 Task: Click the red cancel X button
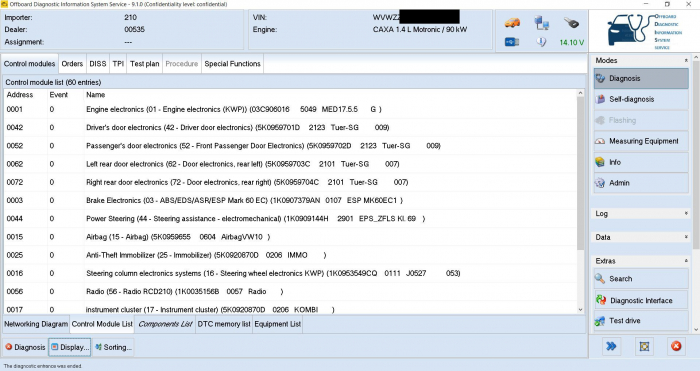click(676, 346)
